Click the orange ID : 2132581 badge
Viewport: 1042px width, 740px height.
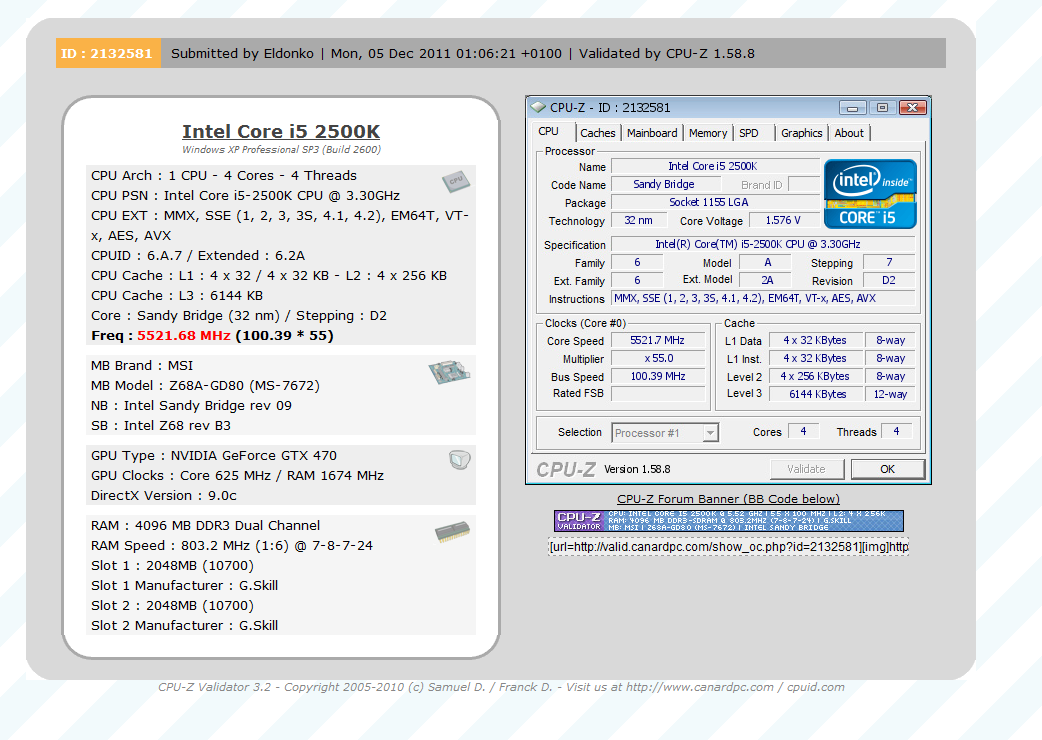pos(108,53)
